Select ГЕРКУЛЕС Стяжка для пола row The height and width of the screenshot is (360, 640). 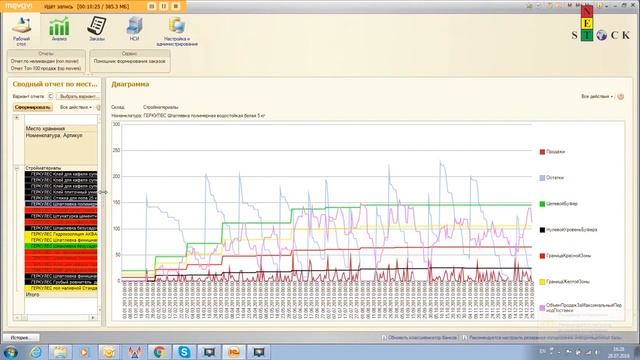(x=60, y=198)
